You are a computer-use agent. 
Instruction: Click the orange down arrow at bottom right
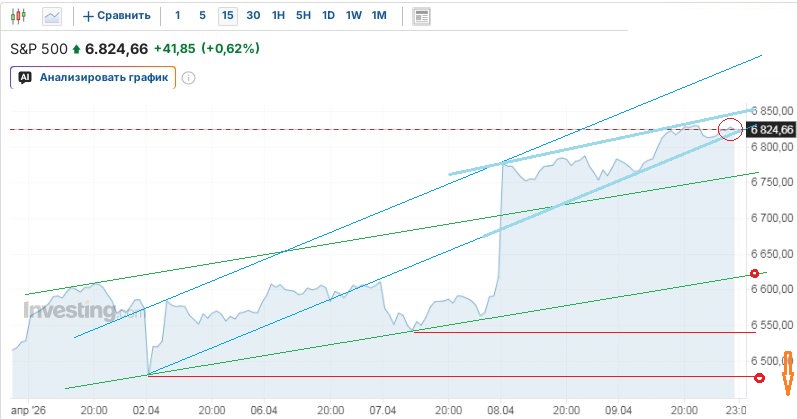click(788, 371)
